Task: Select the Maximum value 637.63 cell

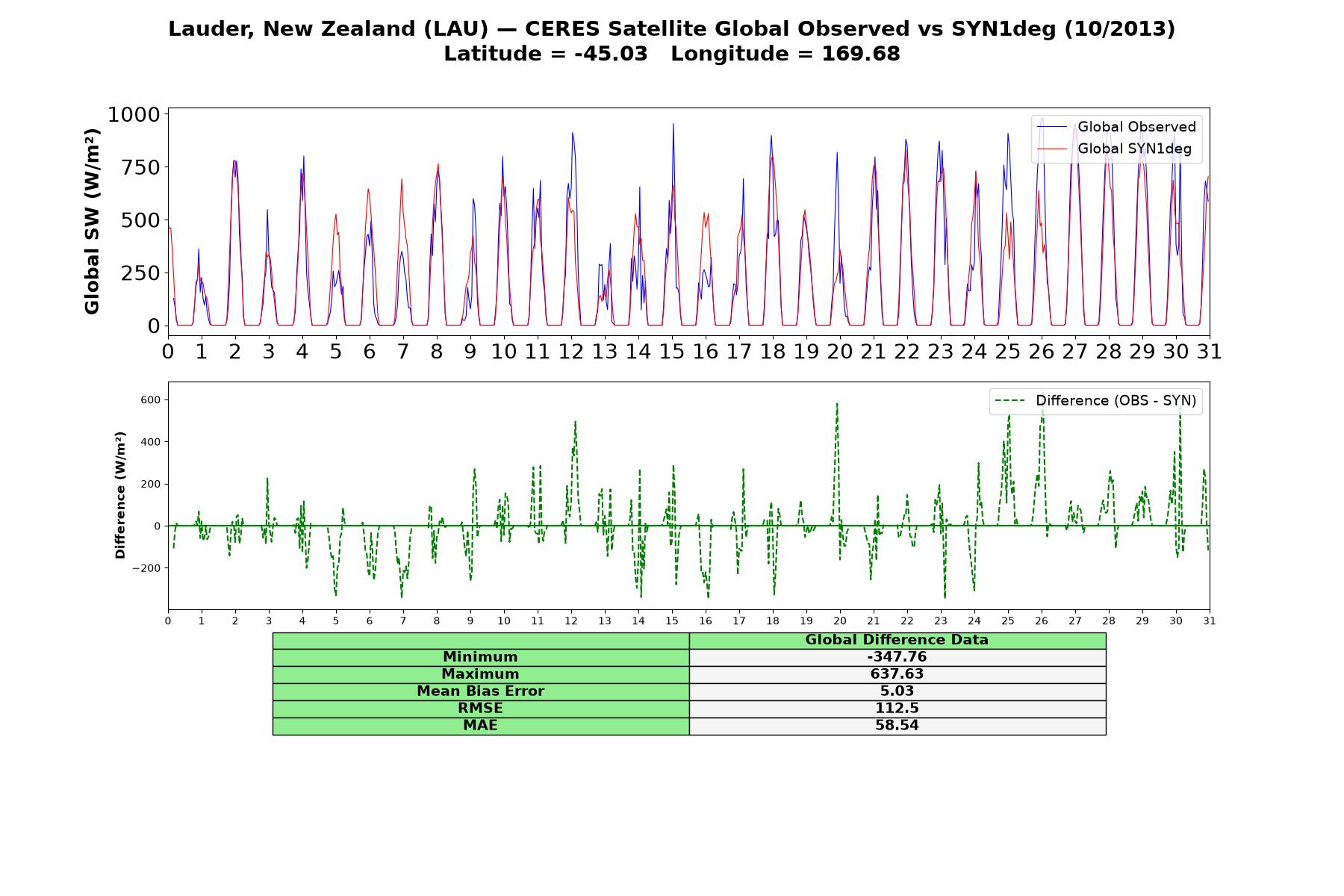Action: (897, 674)
